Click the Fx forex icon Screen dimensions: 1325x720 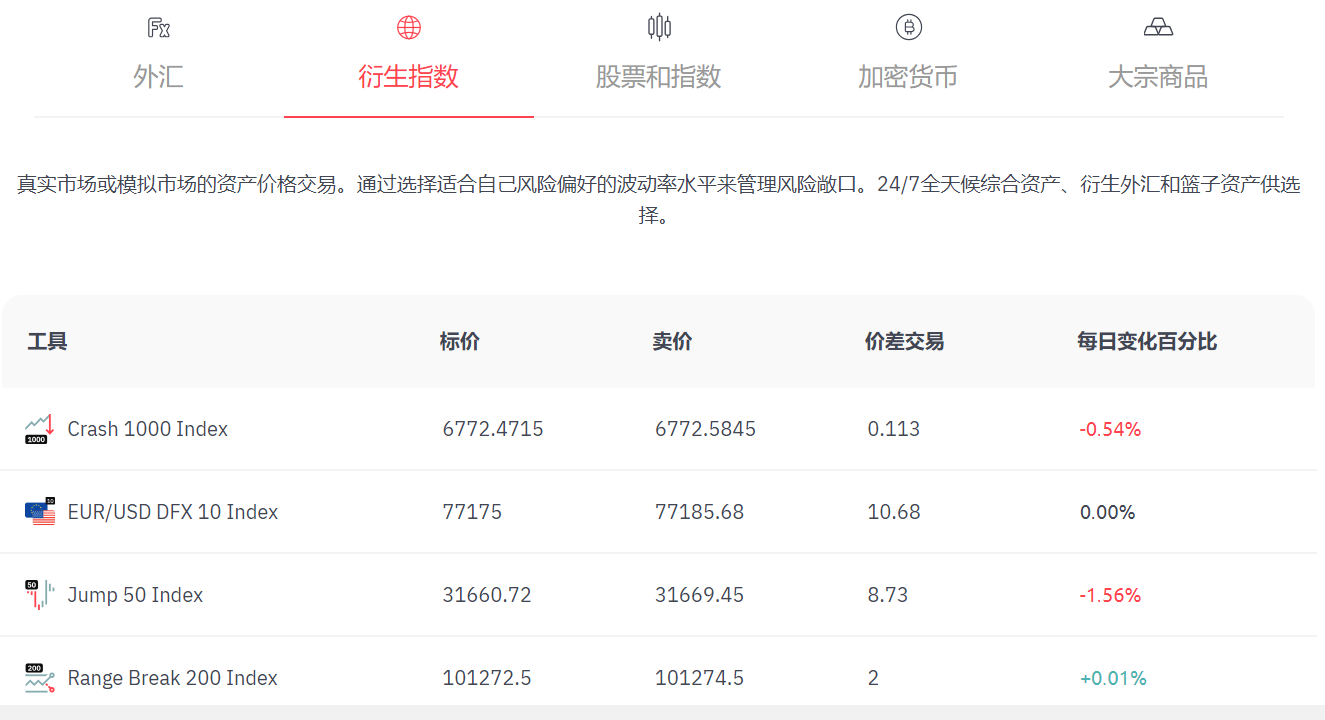158,27
